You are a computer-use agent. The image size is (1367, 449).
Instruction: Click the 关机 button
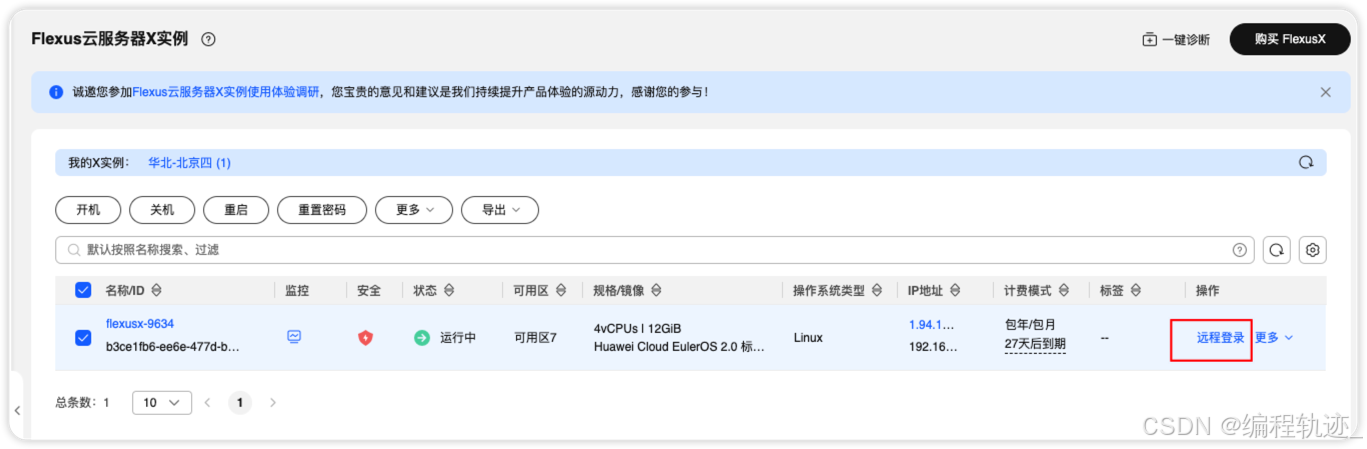pos(162,210)
